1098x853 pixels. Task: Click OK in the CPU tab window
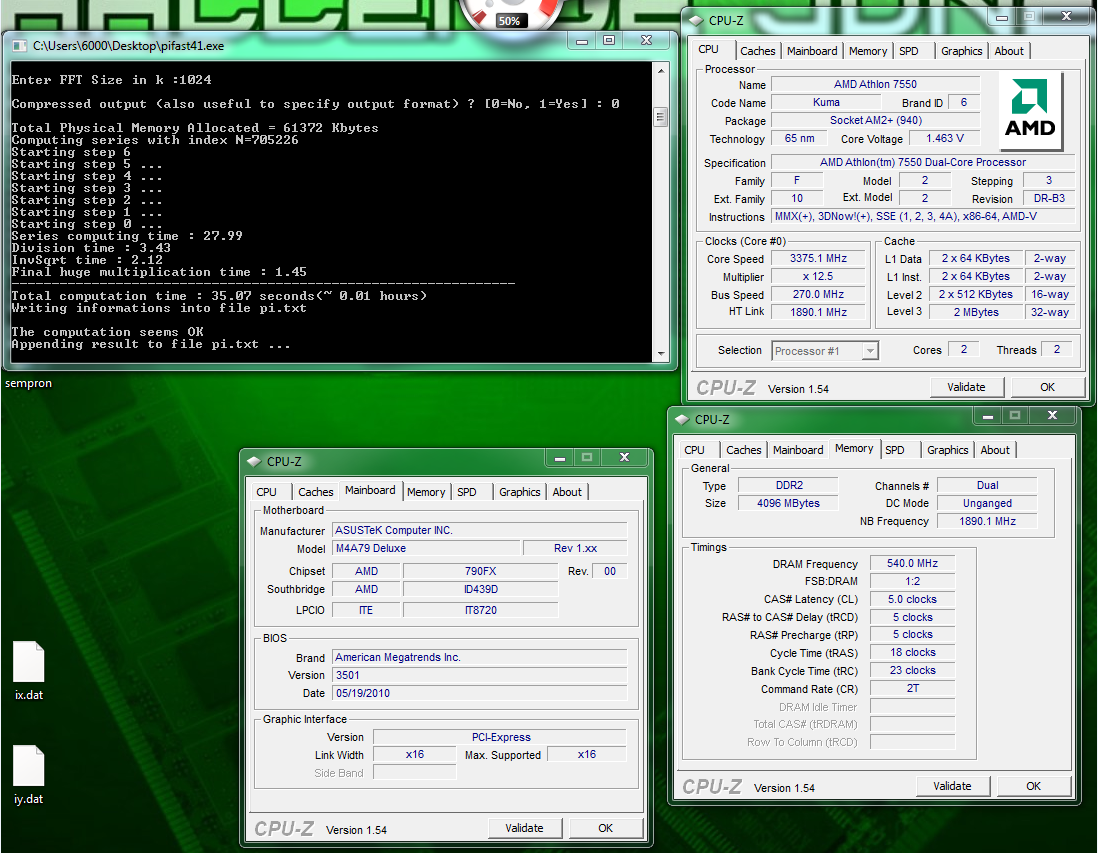tap(1048, 387)
